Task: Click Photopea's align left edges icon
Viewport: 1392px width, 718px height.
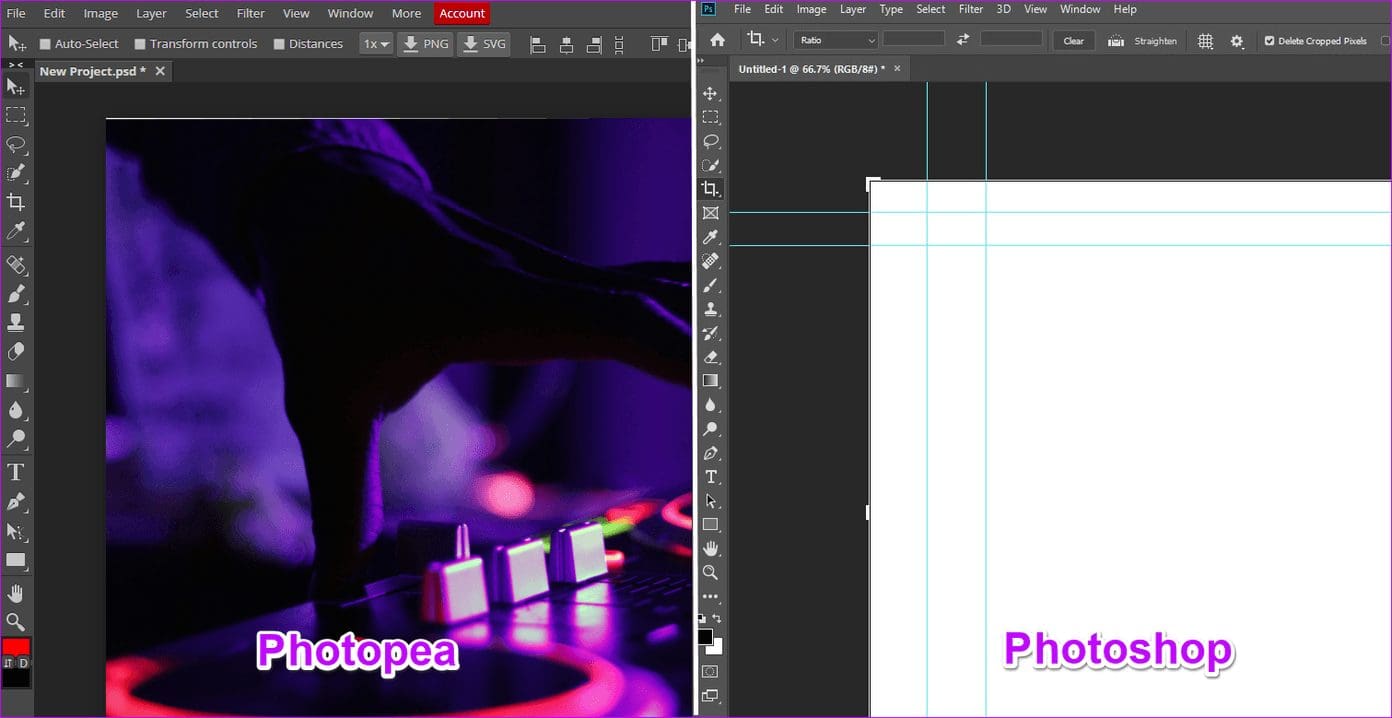Action: tap(538, 44)
